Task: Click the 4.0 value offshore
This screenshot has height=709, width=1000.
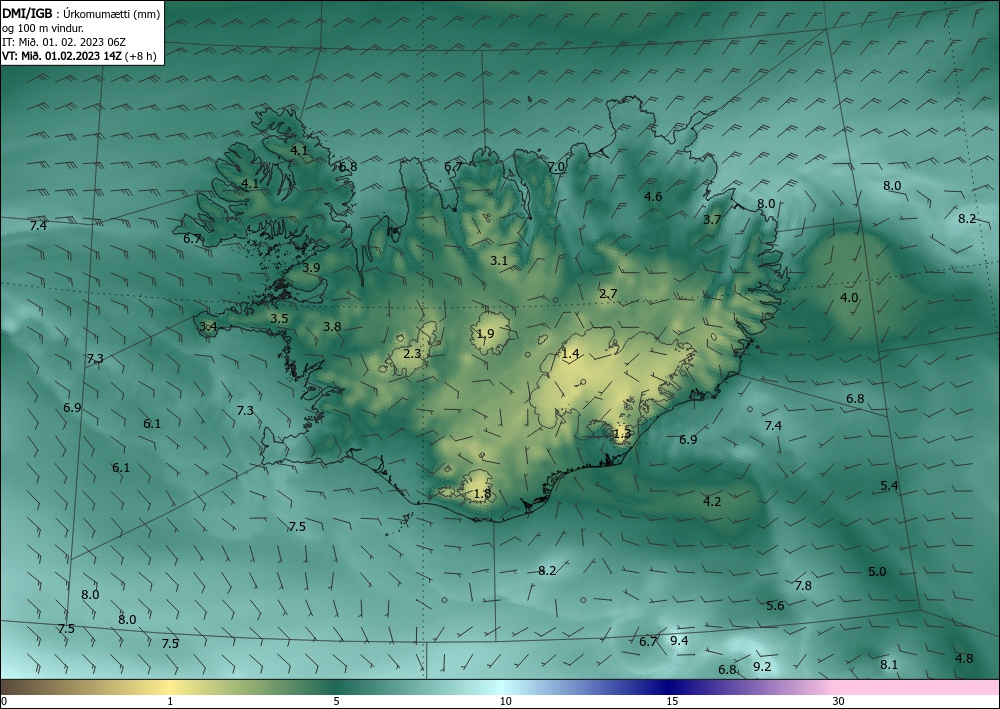Action: click(849, 297)
